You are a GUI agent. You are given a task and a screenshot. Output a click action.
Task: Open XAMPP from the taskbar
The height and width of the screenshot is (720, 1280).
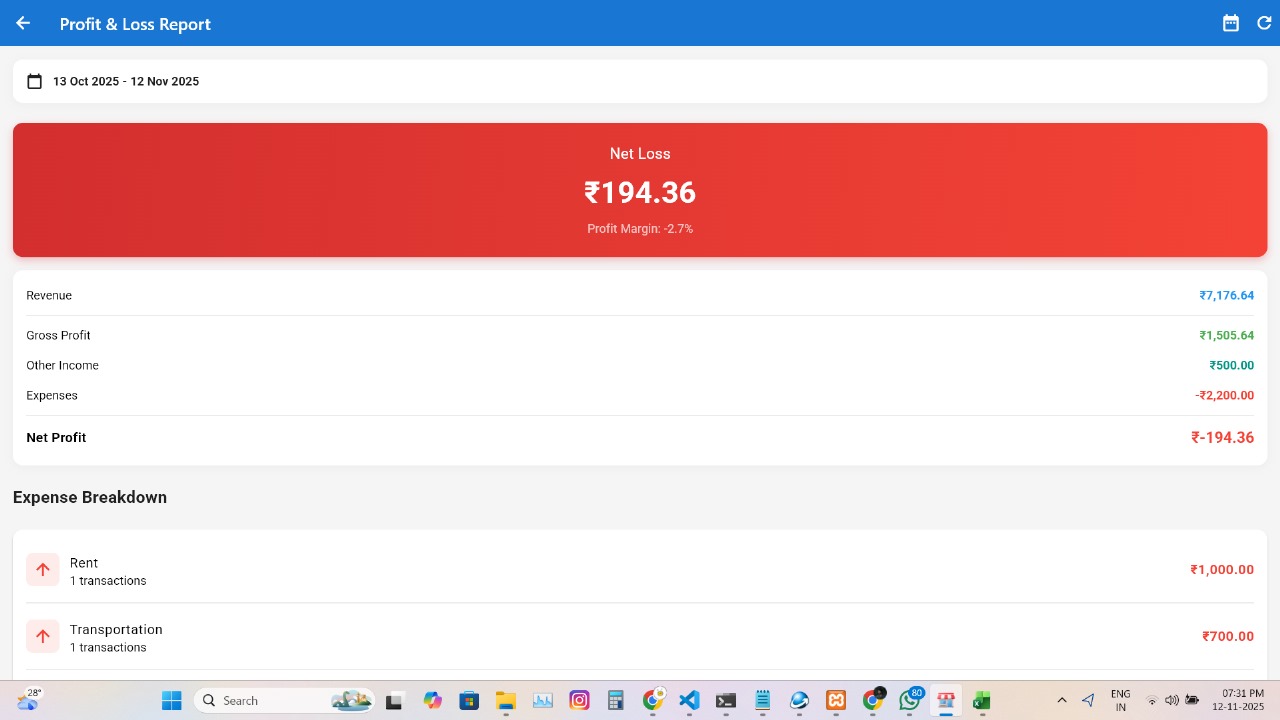836,701
